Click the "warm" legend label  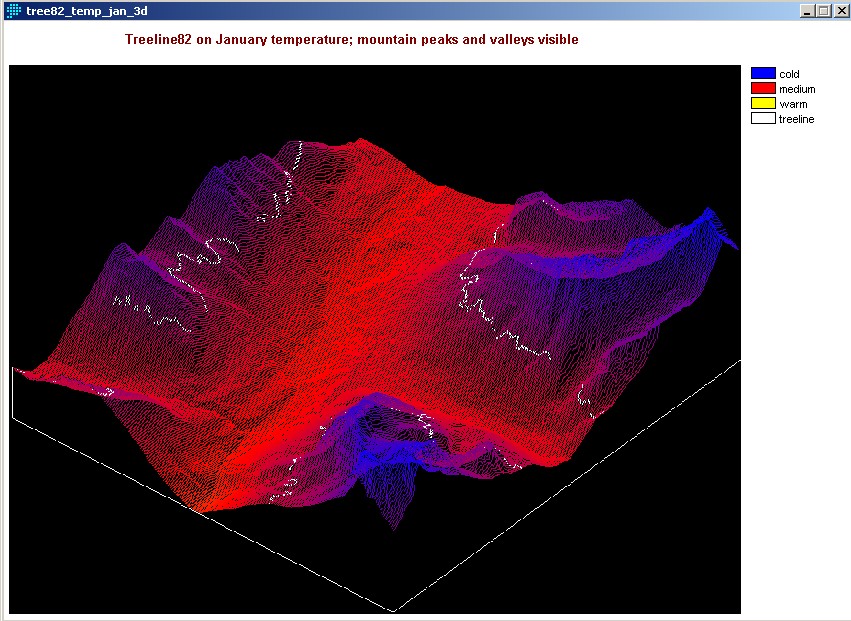click(x=793, y=104)
